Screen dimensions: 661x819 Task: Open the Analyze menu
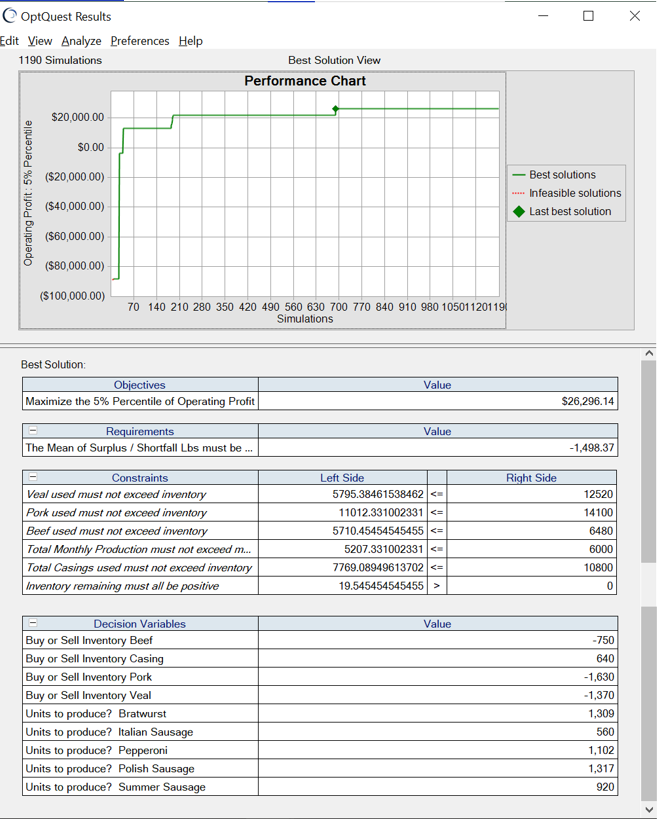tap(81, 41)
